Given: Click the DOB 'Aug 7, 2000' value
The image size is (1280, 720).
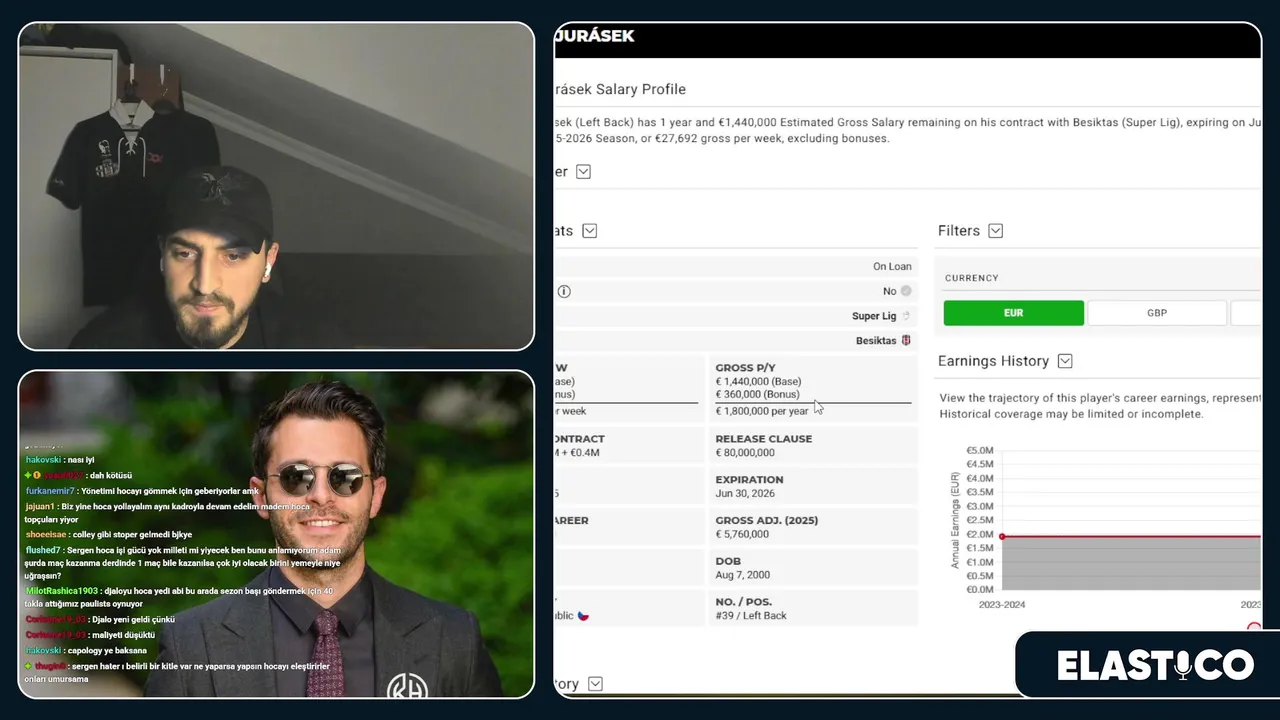Looking at the screenshot, I should click(x=743, y=576).
